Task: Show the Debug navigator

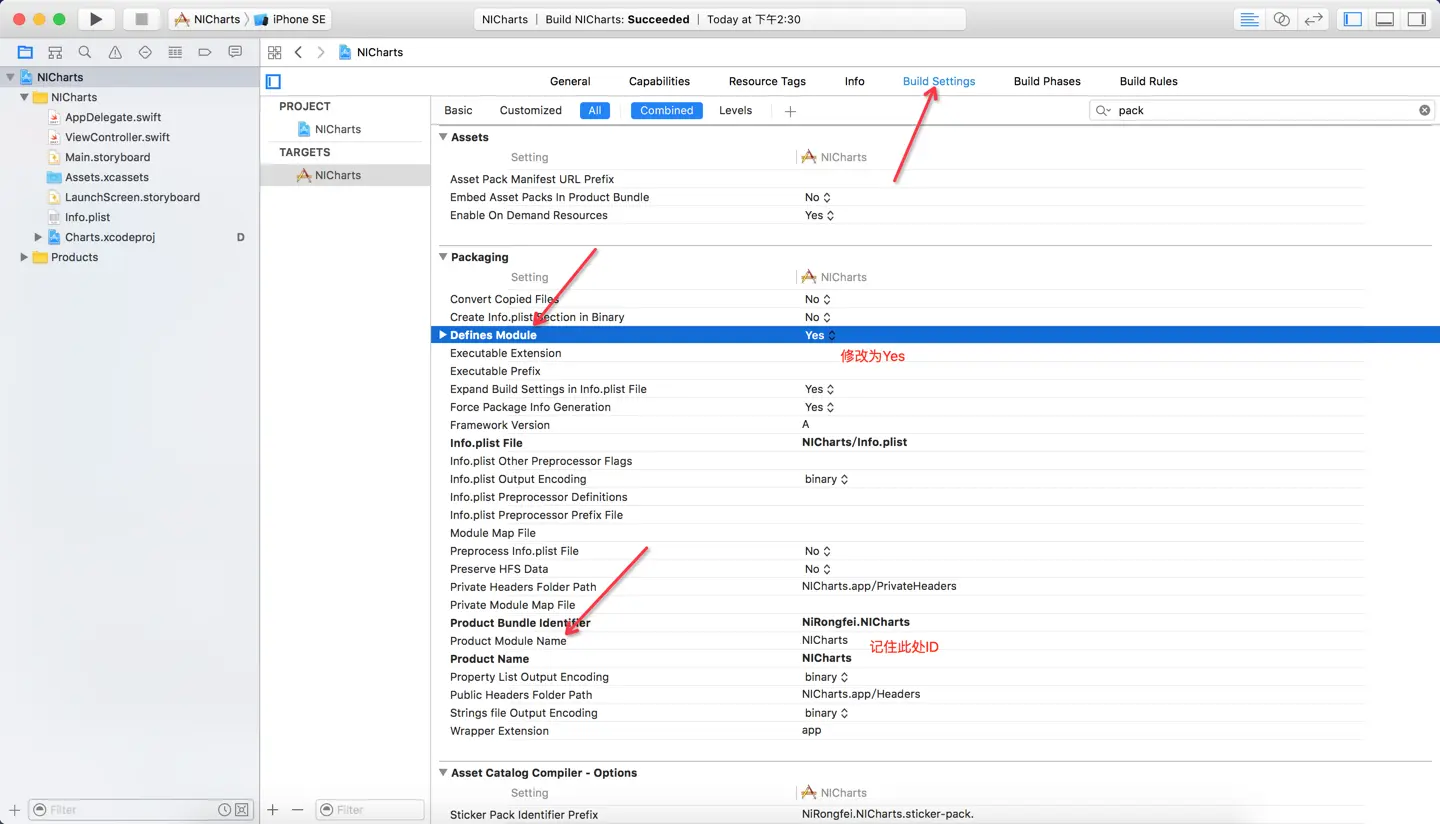Action: click(175, 52)
